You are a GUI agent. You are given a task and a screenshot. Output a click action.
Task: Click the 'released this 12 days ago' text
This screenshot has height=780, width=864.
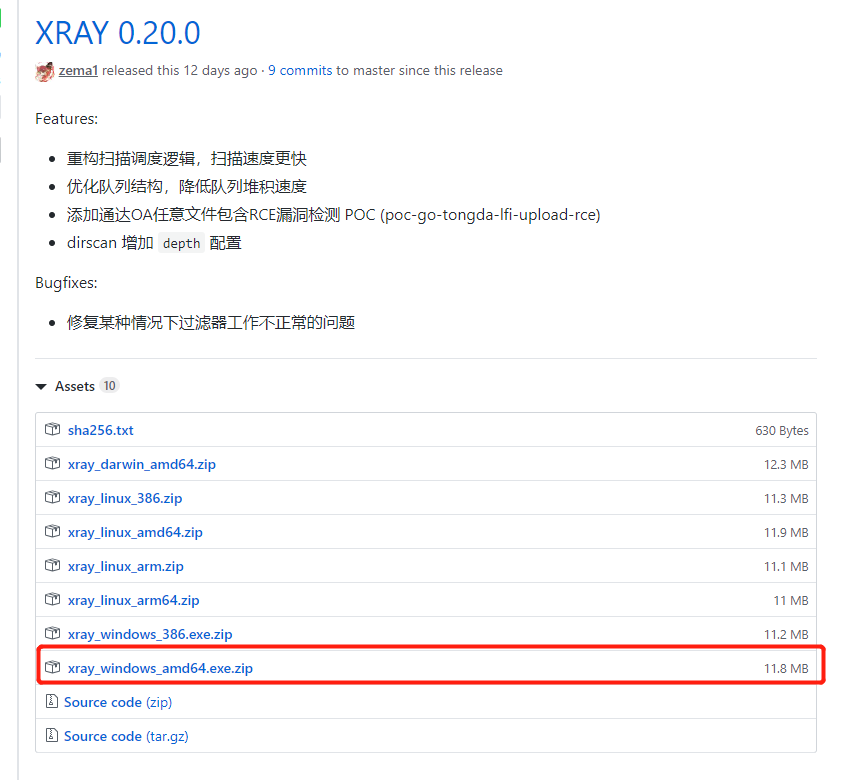180,71
